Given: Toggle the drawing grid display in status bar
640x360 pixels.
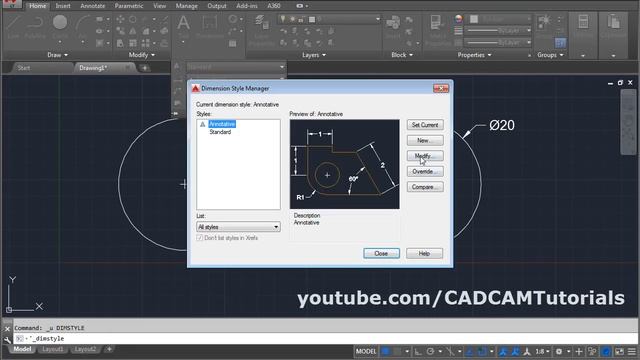Looking at the screenshot, I should pos(385,351).
